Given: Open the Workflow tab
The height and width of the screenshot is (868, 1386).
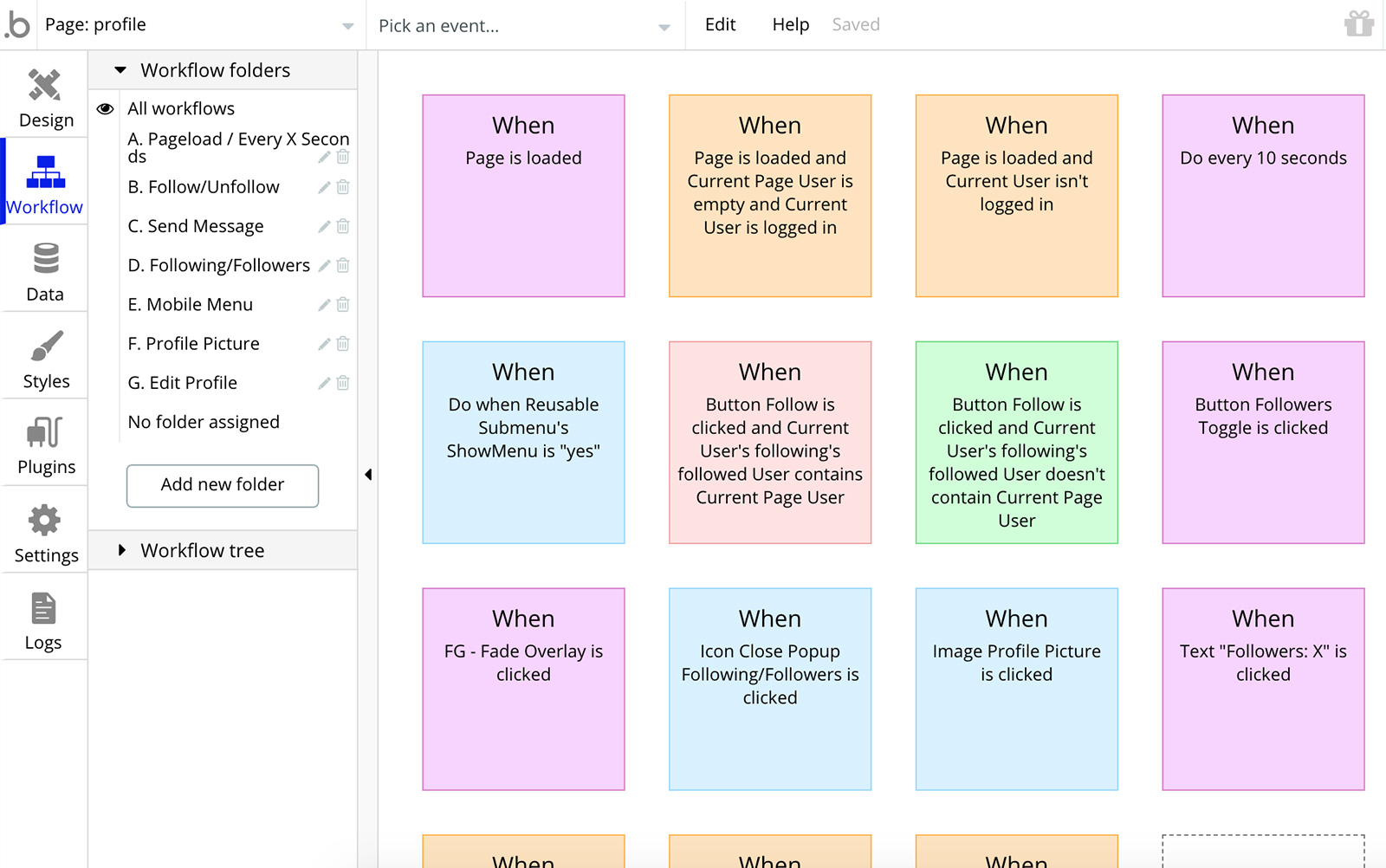Looking at the screenshot, I should (45, 182).
